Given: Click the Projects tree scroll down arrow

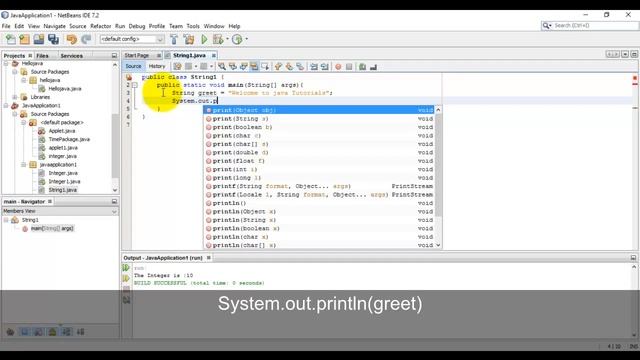Looking at the screenshot, I should point(115,190).
